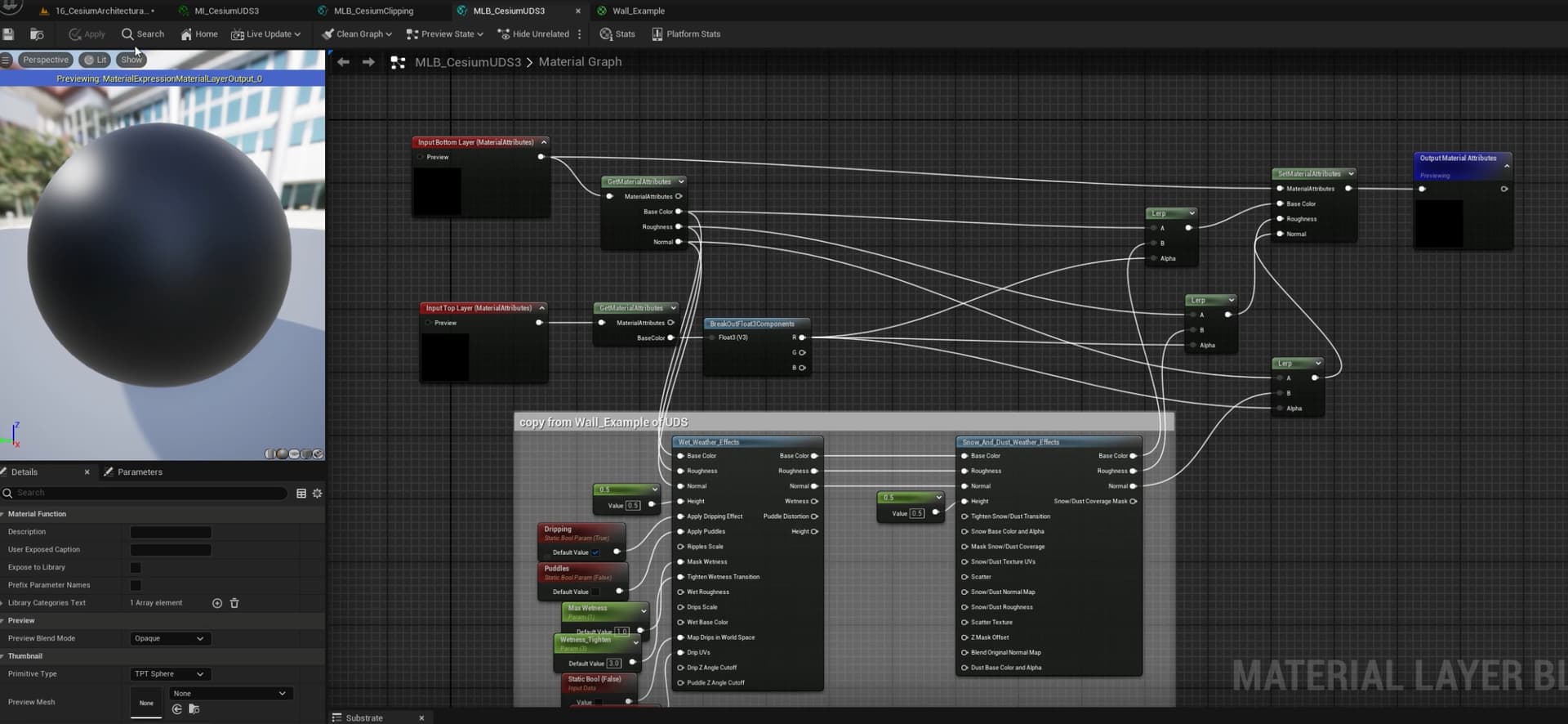Set preview mesh to selected mesh icon

(x=318, y=454)
